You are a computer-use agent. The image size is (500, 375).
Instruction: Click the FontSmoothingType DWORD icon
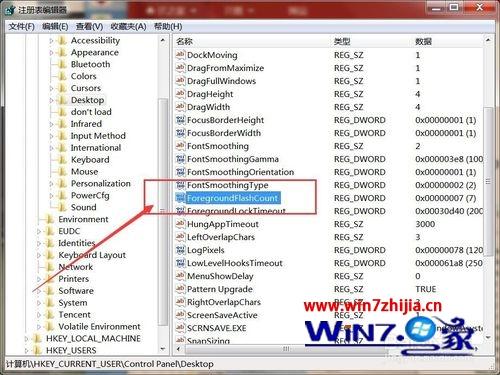pyautogui.click(x=180, y=185)
